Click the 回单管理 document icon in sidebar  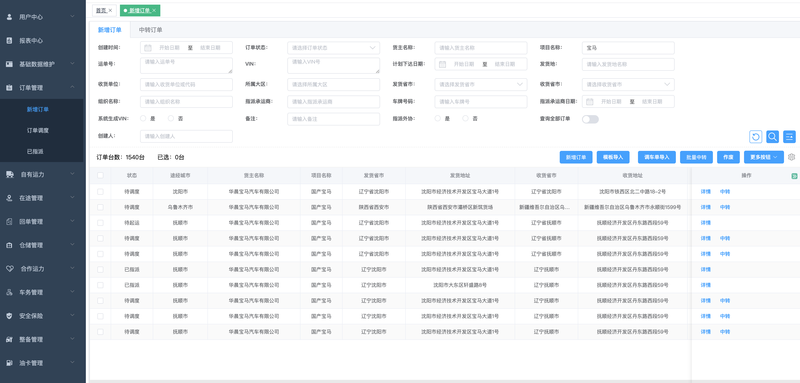point(9,222)
